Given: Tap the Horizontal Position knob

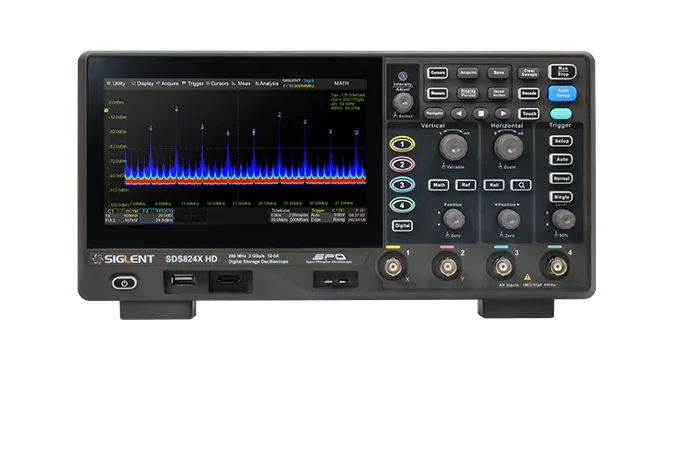Looking at the screenshot, I should (509, 219).
